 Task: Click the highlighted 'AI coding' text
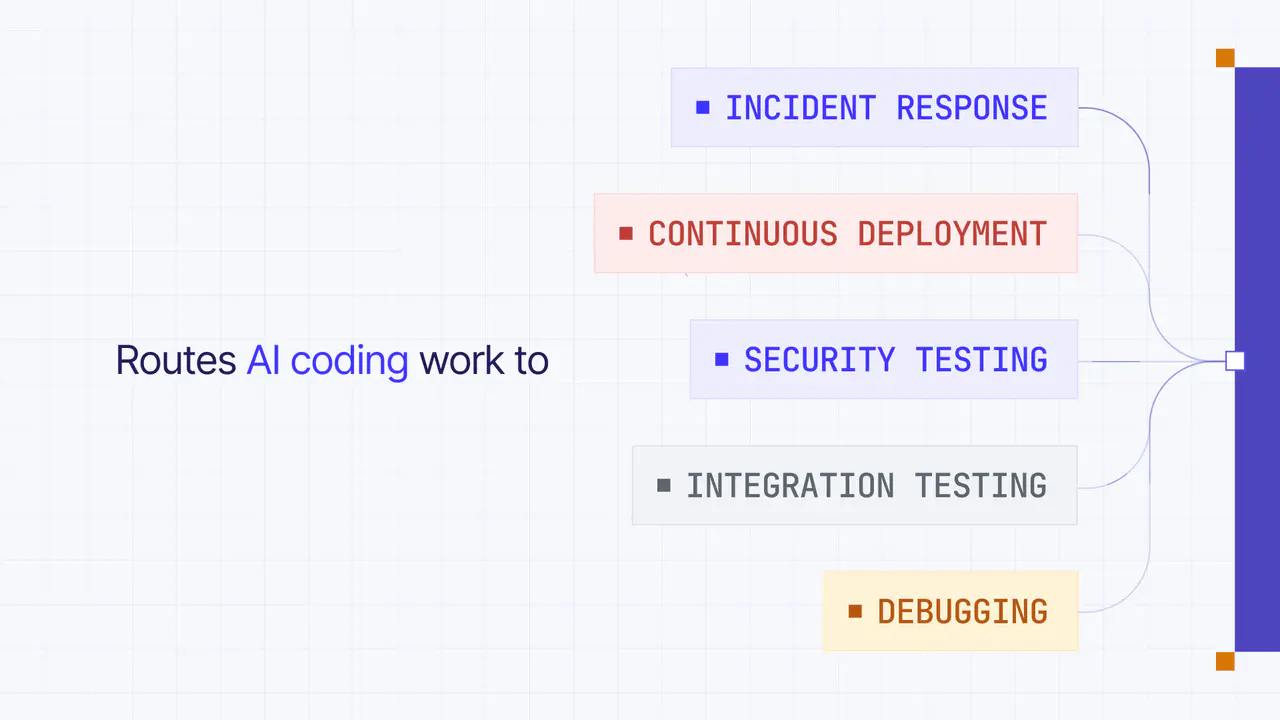pyautogui.click(x=327, y=361)
